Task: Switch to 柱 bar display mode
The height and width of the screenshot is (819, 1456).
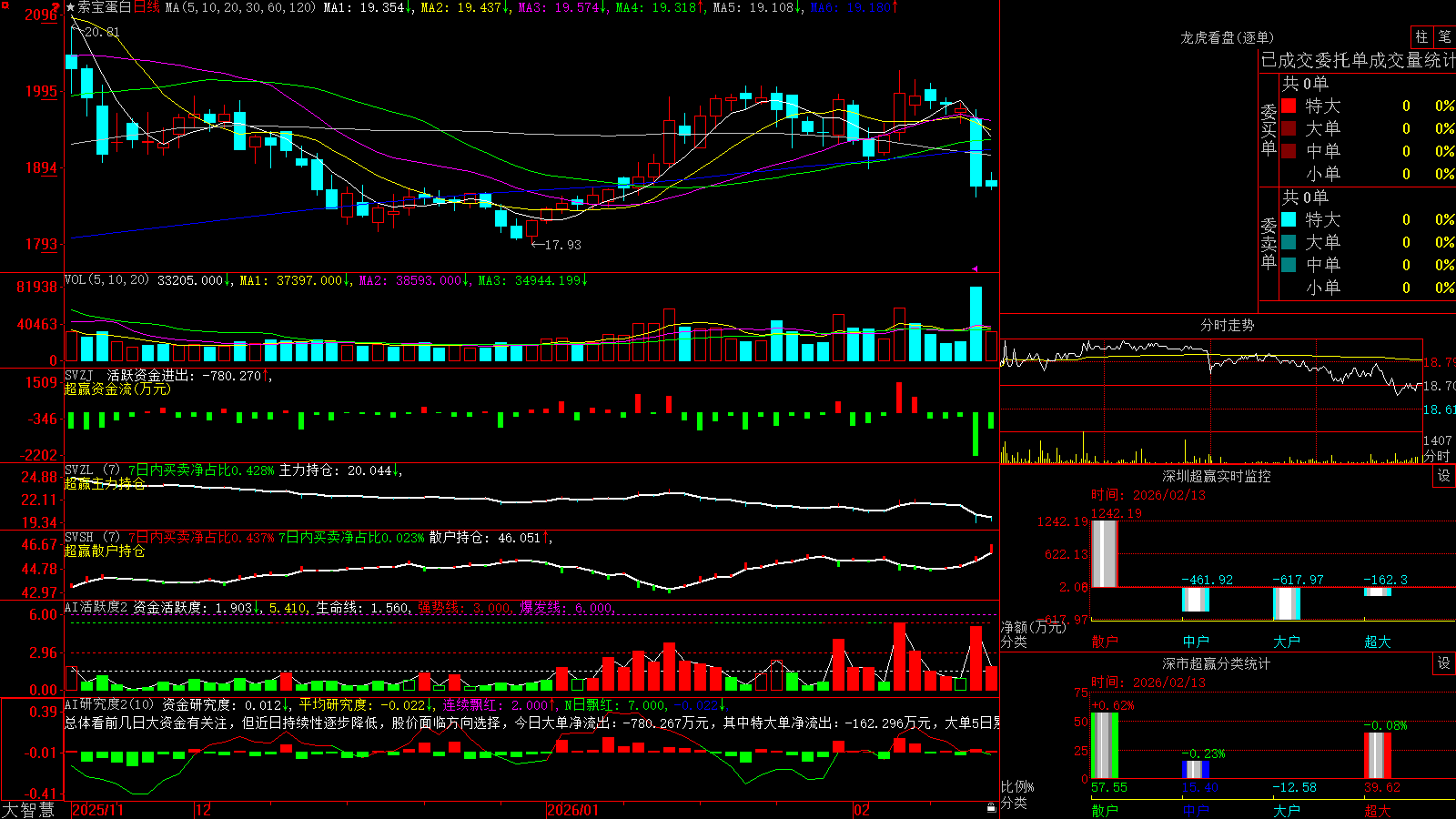Action: [1421, 36]
